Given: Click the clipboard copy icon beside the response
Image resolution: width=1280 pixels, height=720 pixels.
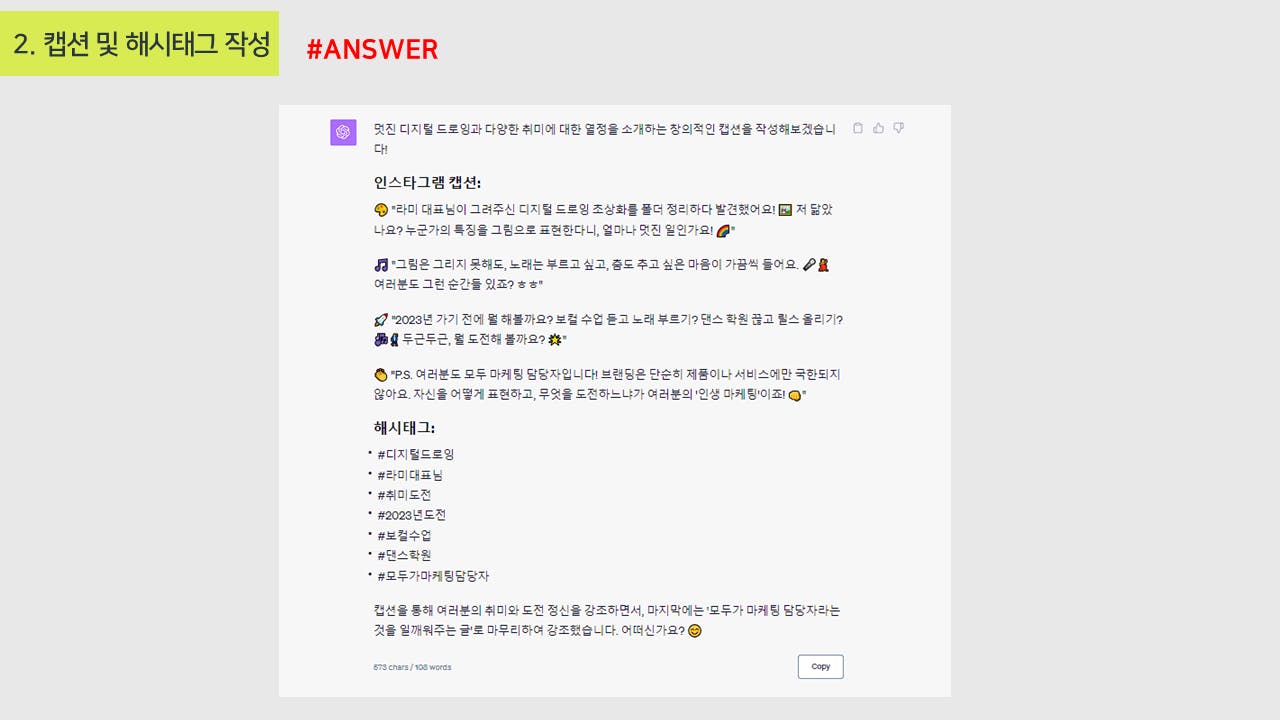Looking at the screenshot, I should tap(858, 128).
